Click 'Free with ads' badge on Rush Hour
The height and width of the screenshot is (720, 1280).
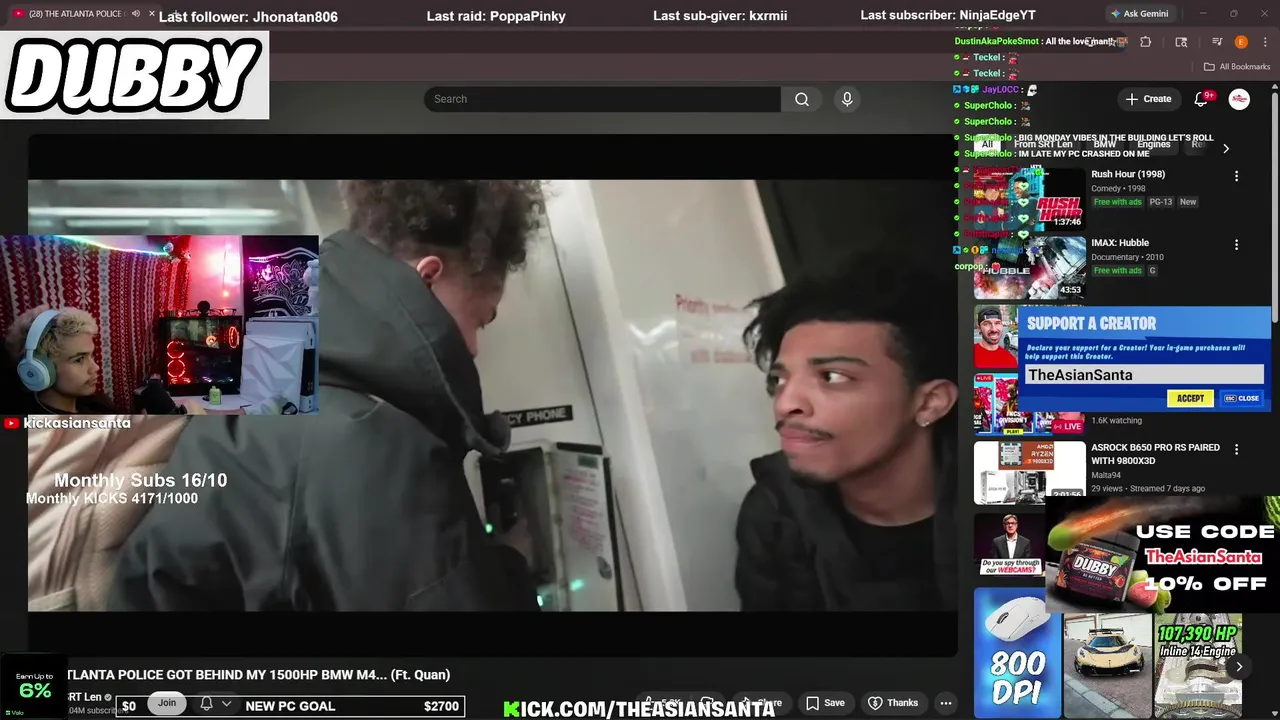point(1117,202)
